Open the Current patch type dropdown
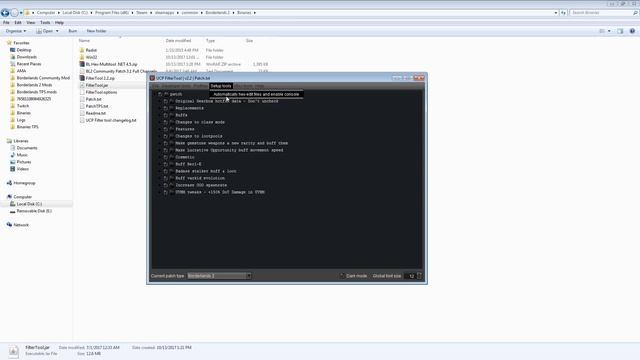The image size is (640, 360). [219, 276]
